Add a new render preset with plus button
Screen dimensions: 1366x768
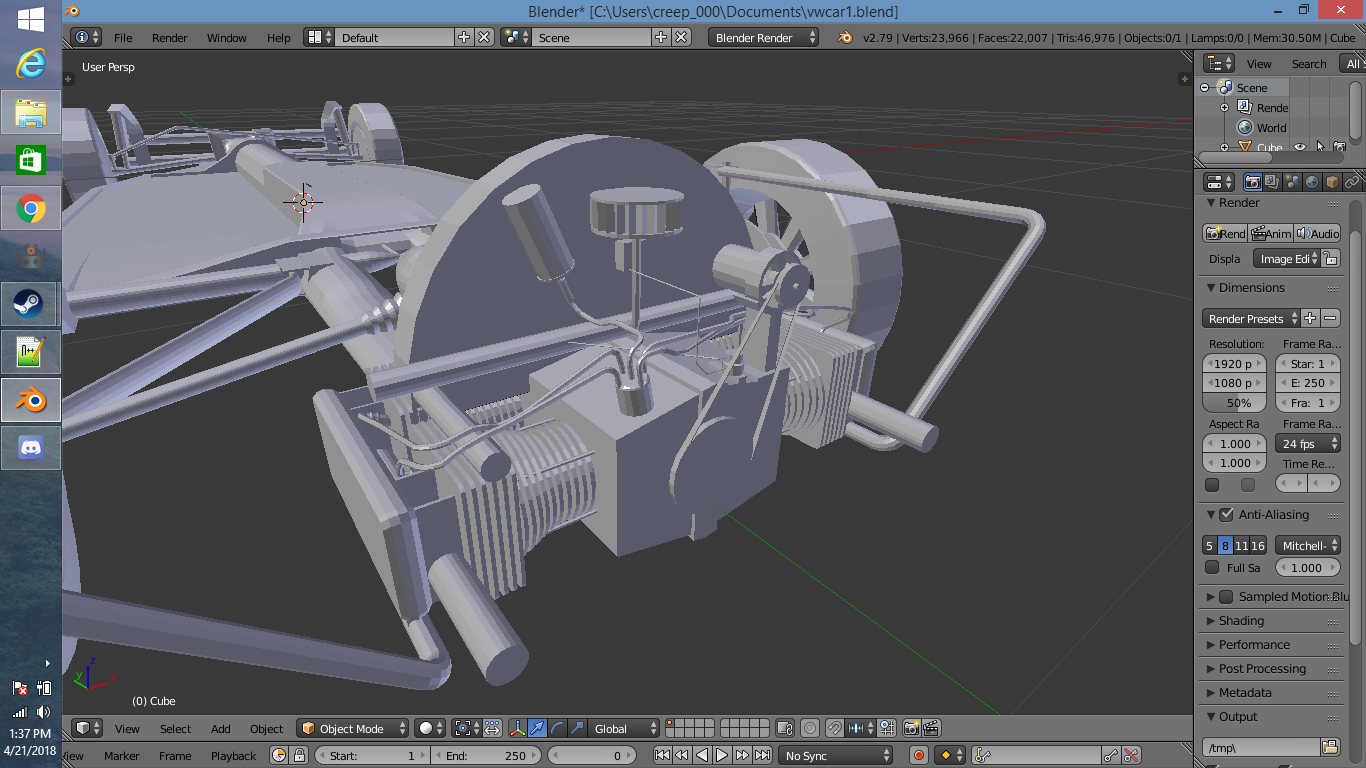point(1311,319)
